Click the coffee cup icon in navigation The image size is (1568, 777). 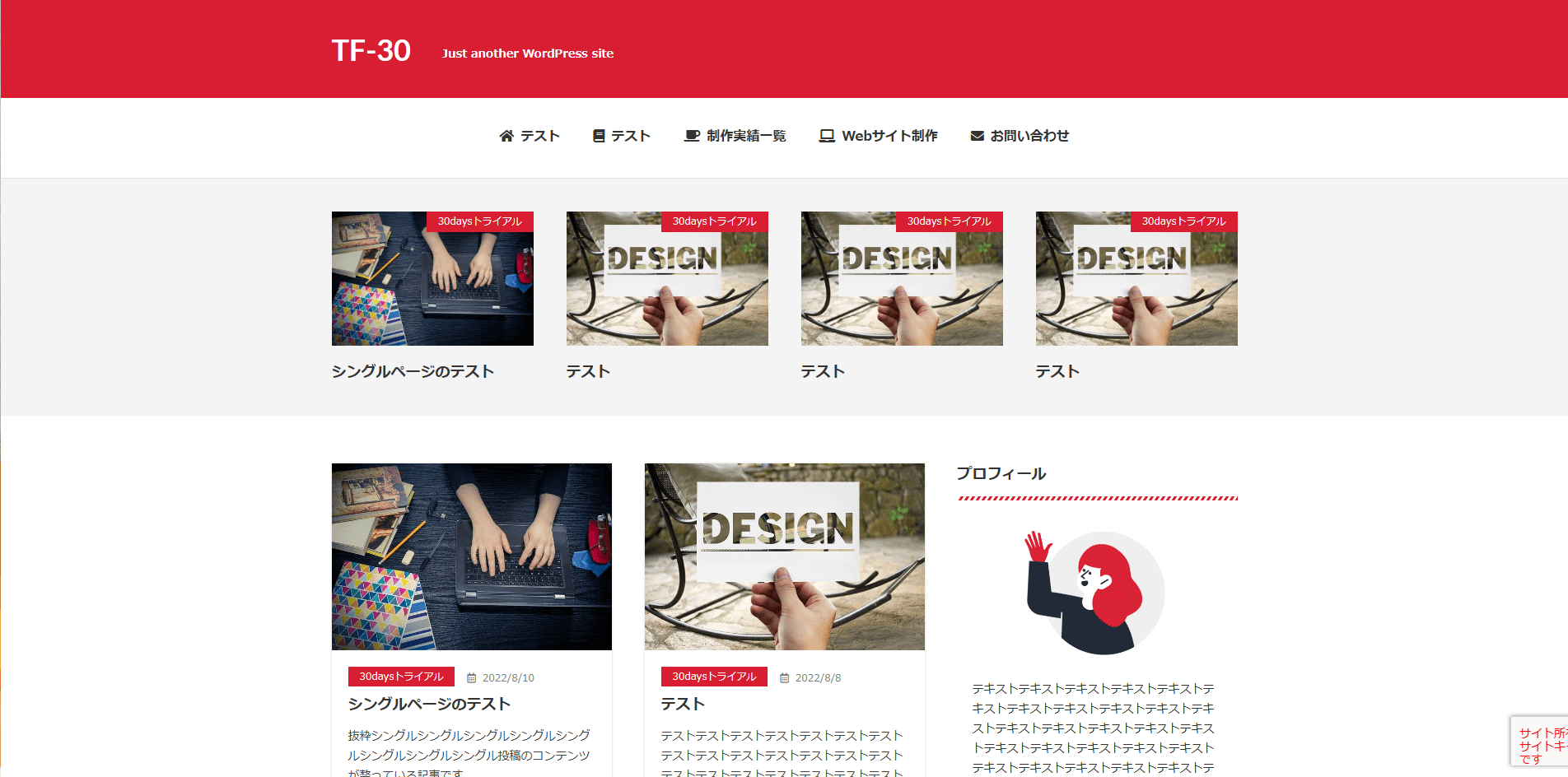point(692,136)
